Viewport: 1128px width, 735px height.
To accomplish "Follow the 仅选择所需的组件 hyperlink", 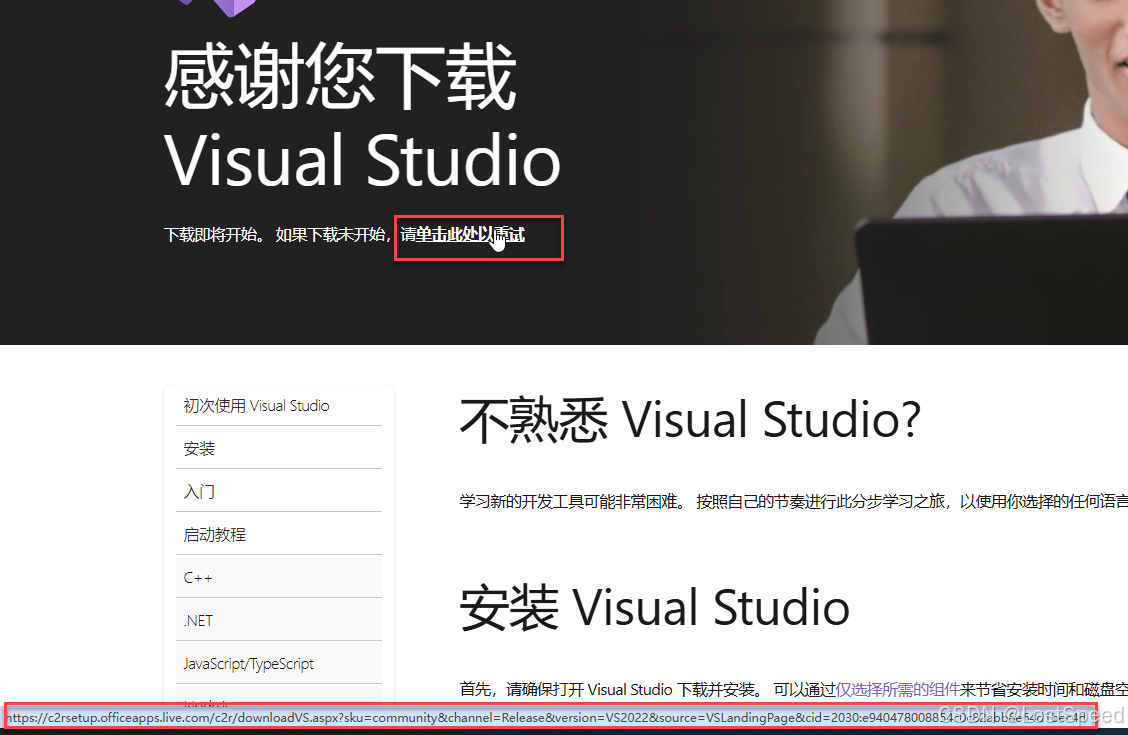I will [897, 690].
